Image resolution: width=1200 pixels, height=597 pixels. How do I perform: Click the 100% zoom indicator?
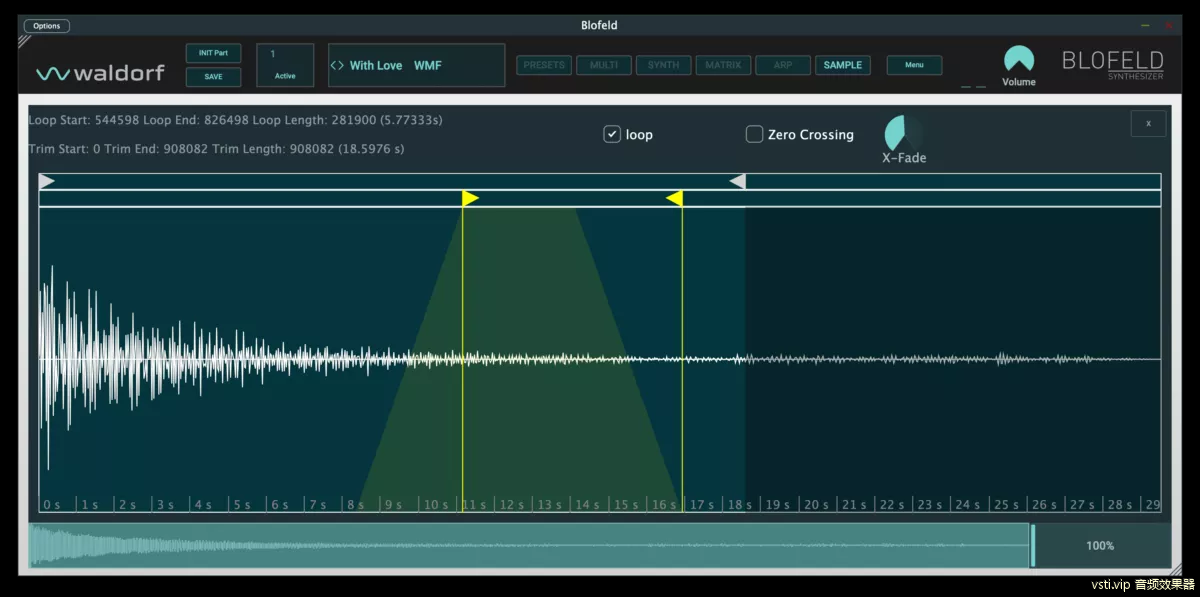pyautogui.click(x=1101, y=546)
